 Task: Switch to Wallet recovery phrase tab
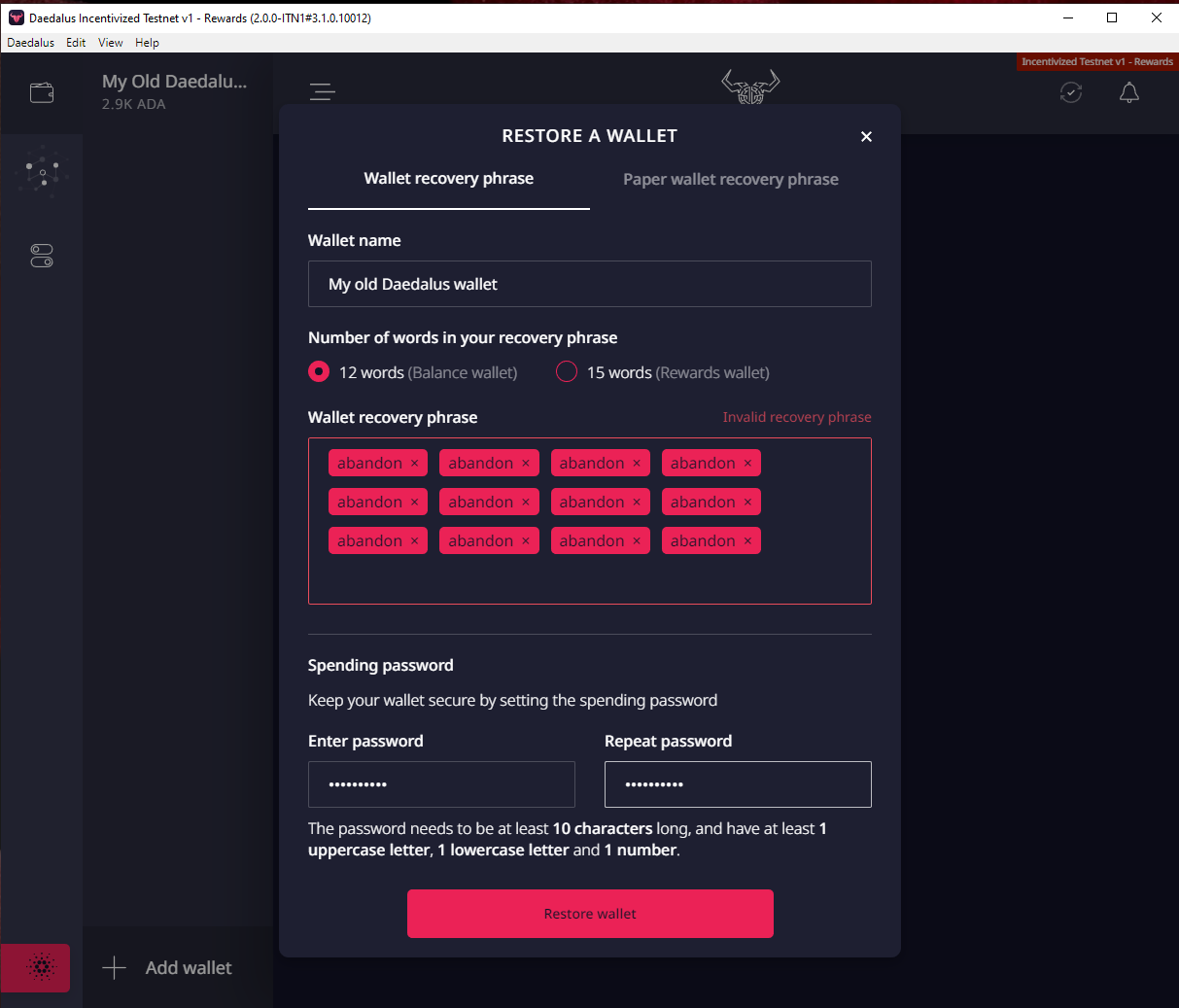point(449,179)
